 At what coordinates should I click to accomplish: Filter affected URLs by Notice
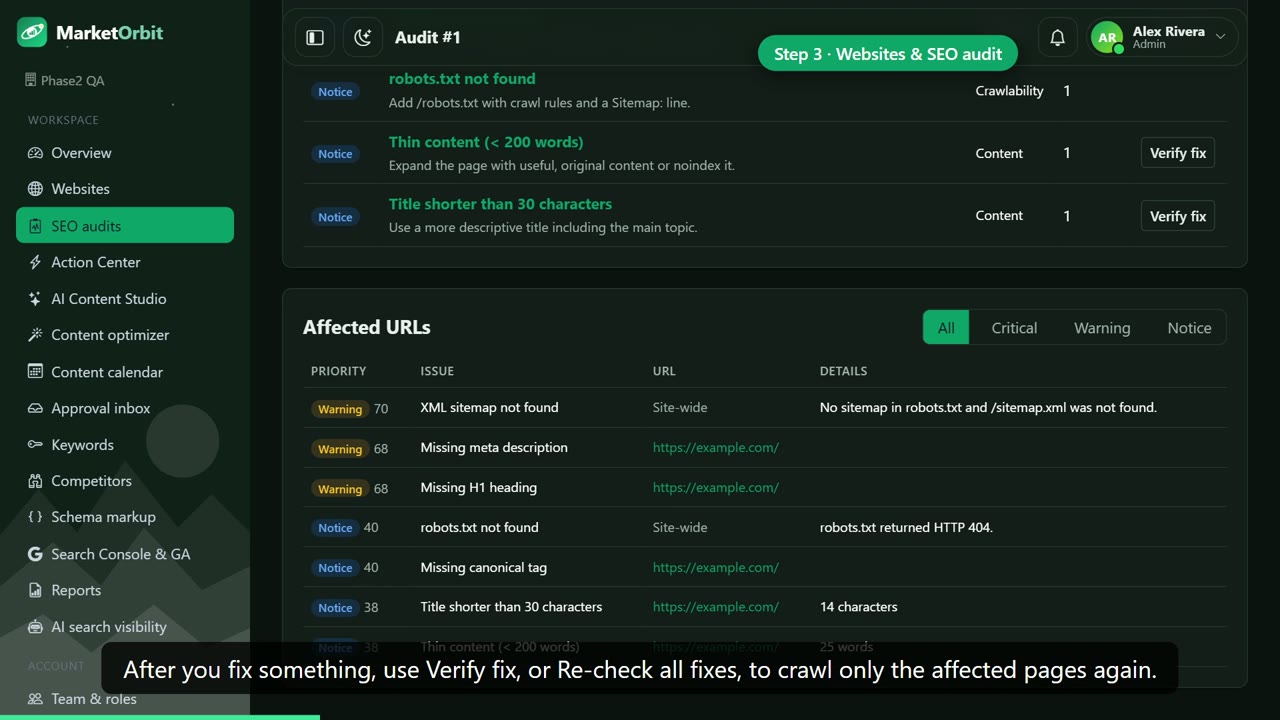point(1189,328)
